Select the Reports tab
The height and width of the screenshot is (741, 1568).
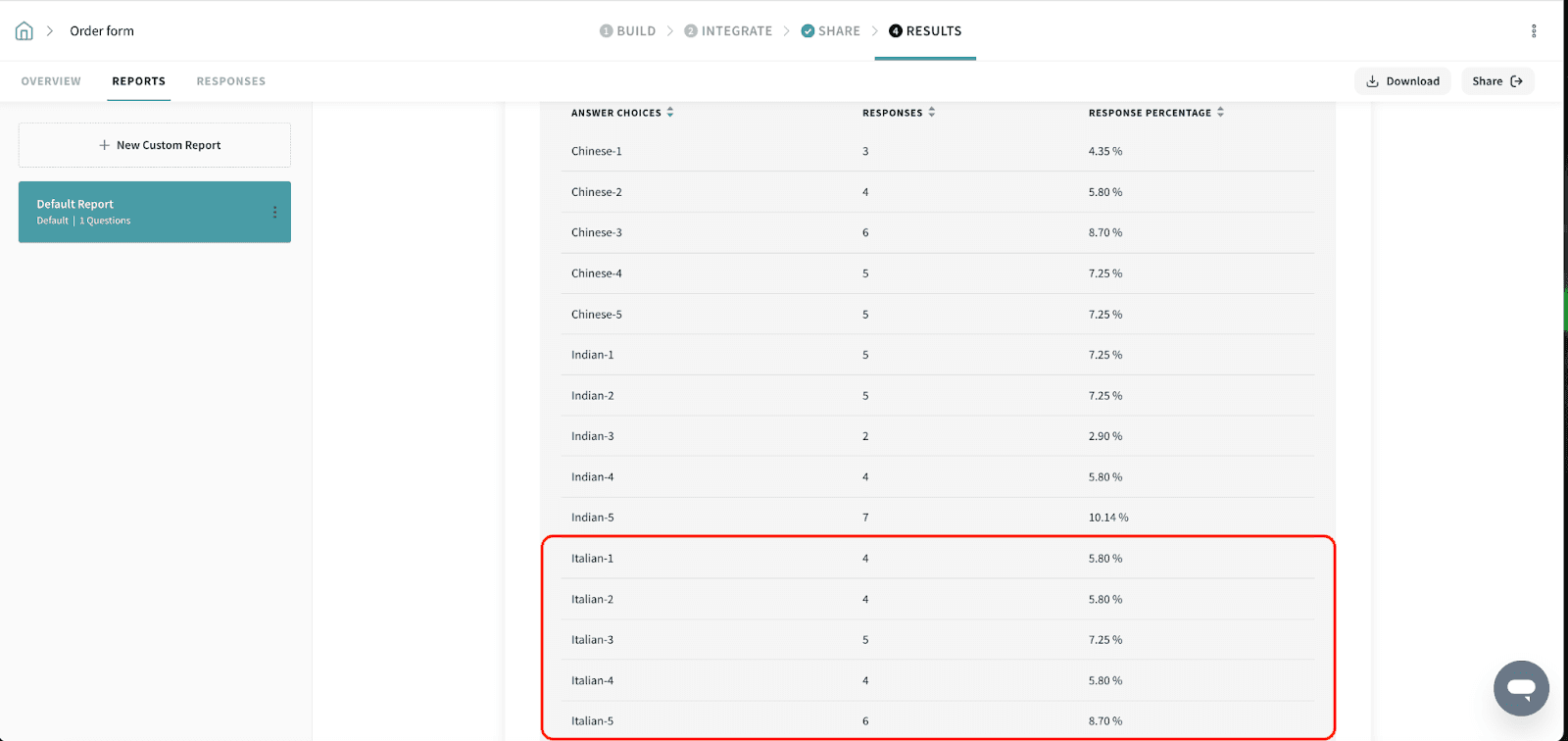138,81
